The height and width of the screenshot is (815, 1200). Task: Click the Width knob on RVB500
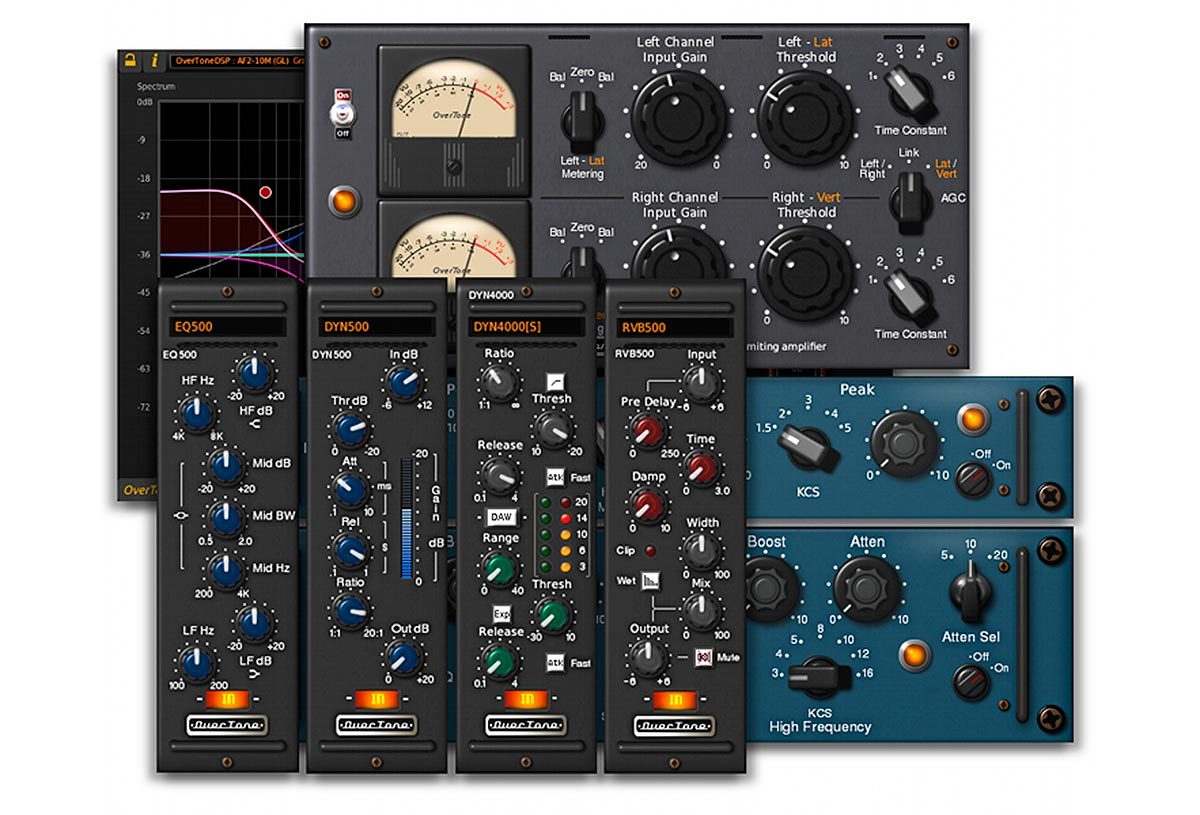tap(702, 550)
